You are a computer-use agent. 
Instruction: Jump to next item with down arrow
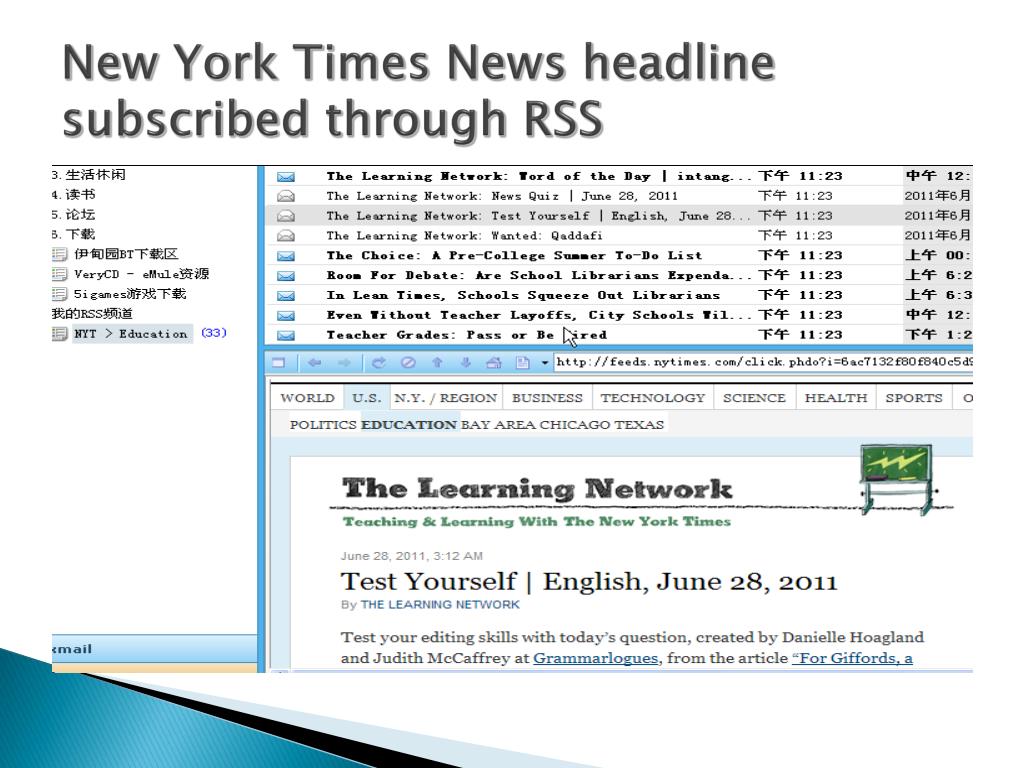pos(466,362)
